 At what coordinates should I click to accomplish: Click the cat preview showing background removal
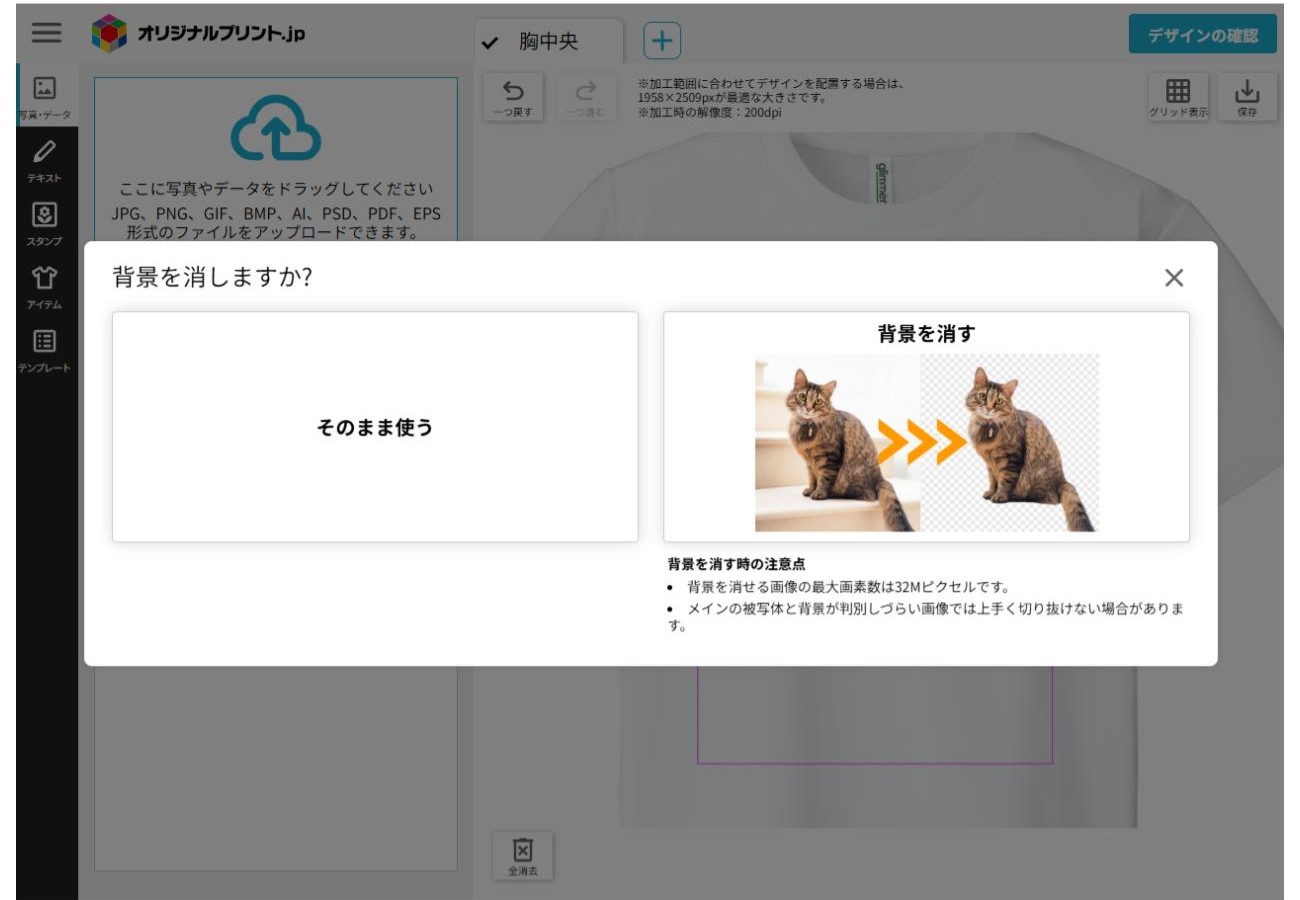(x=929, y=441)
